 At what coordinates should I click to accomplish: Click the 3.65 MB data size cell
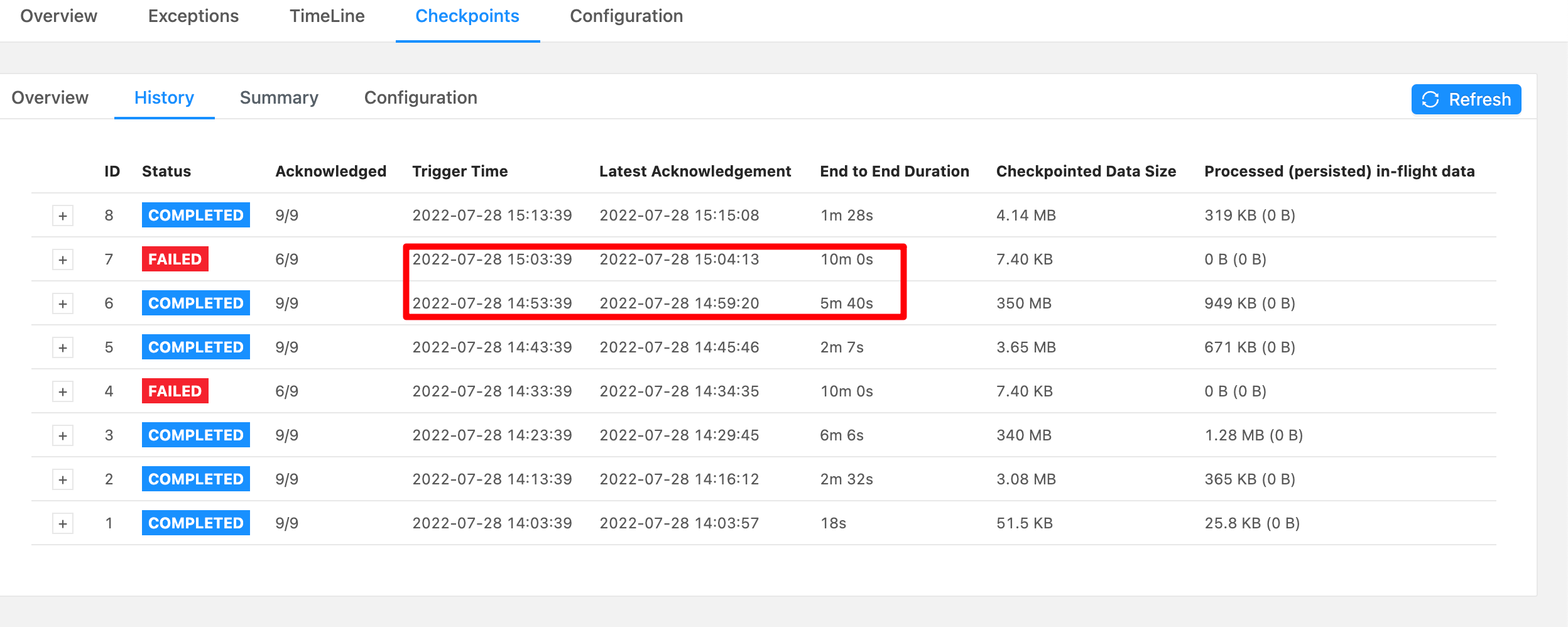click(x=1026, y=347)
